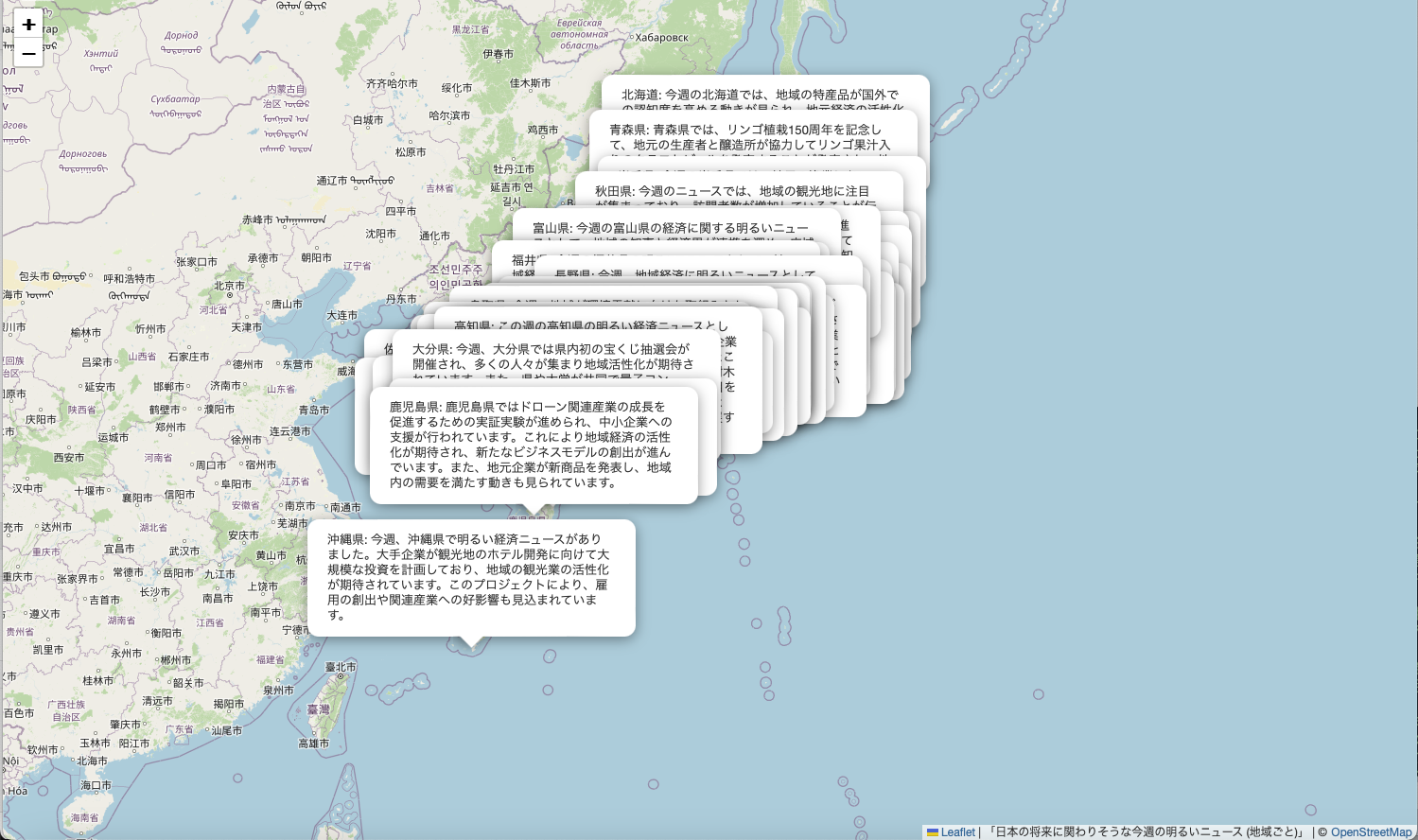Click the 齐齐哈尔市 map label
Screen dimensions: 1418x840
point(393,83)
